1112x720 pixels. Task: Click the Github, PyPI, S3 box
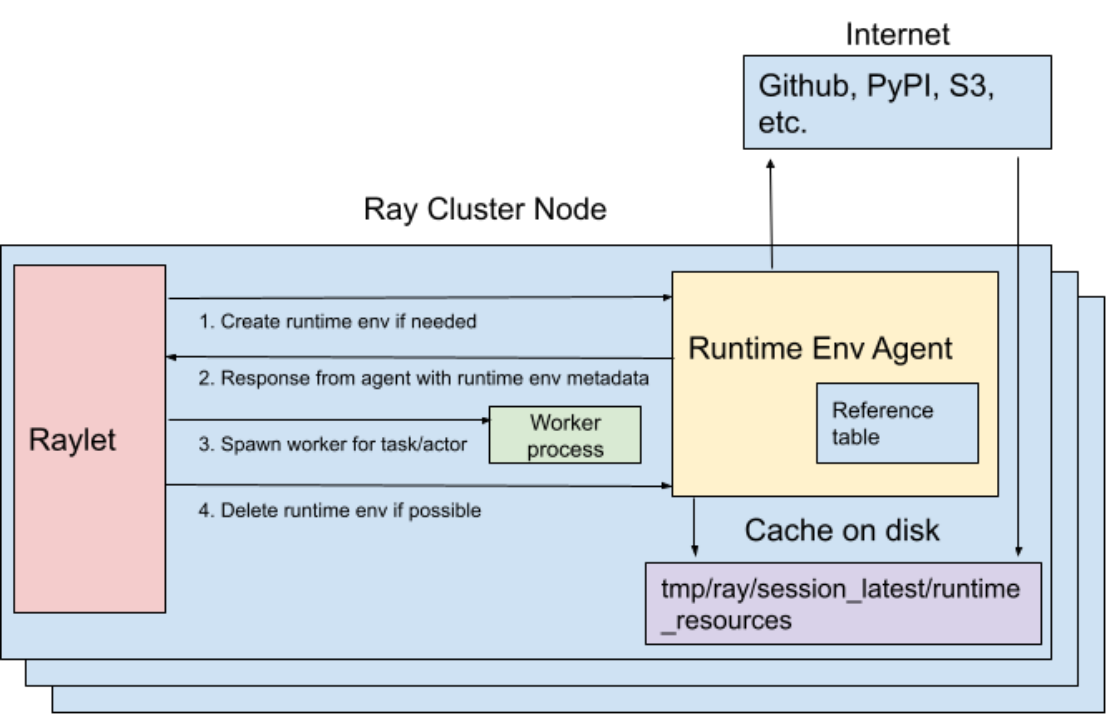897,102
